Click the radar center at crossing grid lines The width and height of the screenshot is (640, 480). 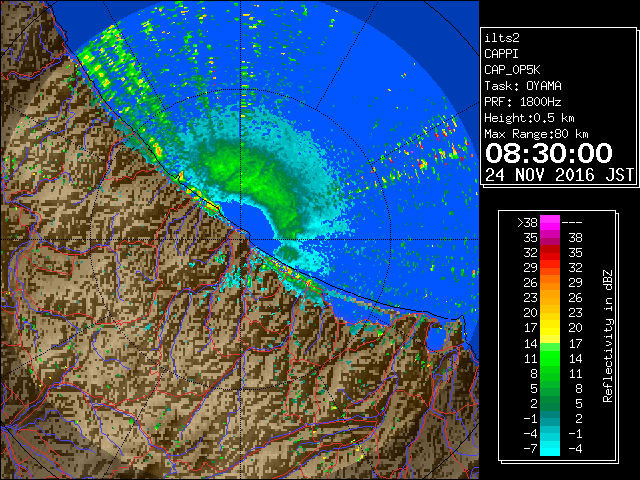241,240
